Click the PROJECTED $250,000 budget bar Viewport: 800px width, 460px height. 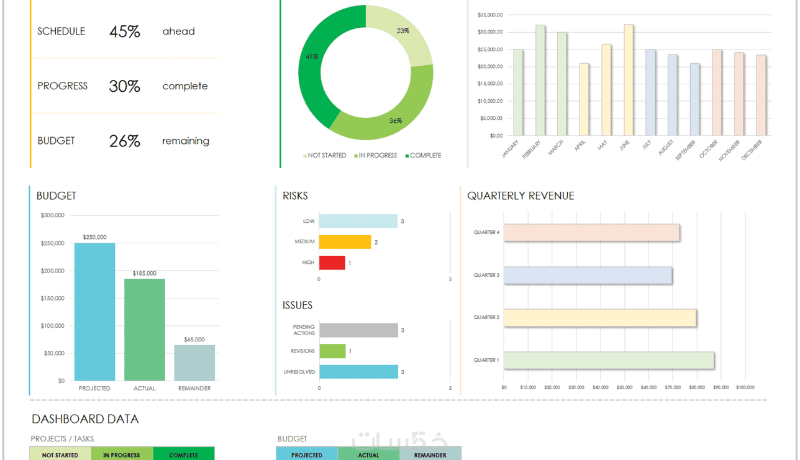(95, 312)
